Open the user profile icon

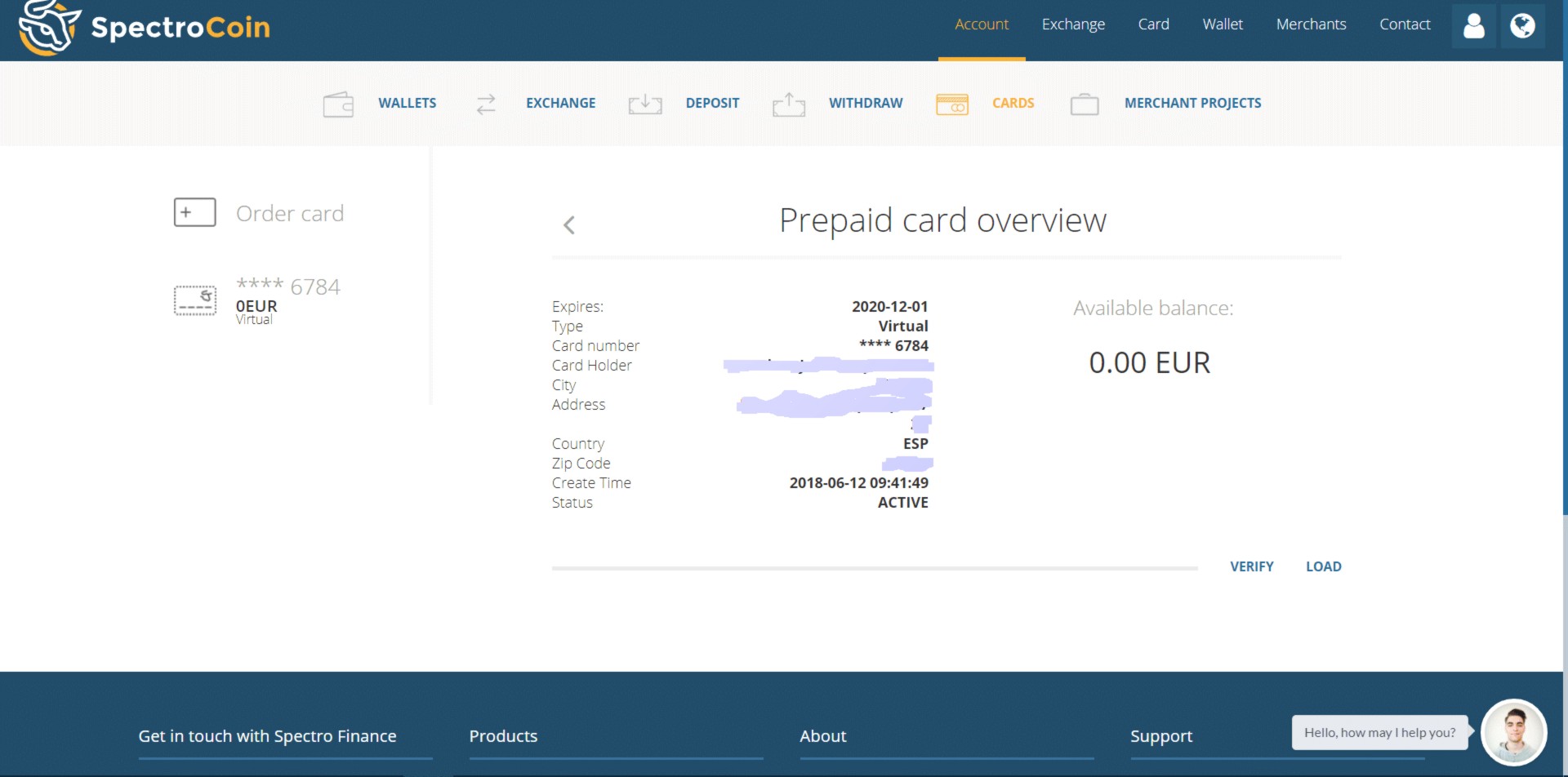(1473, 26)
